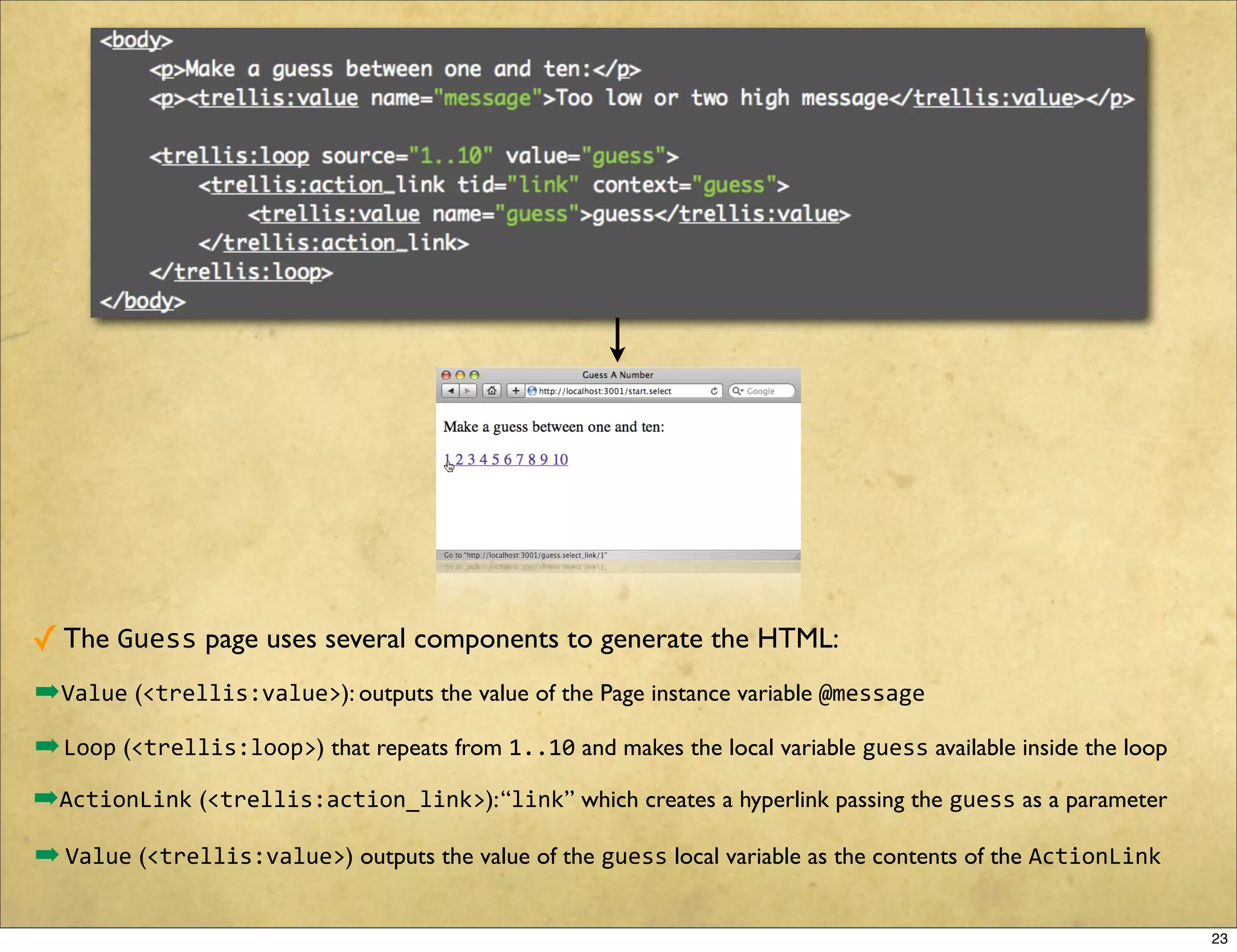The height and width of the screenshot is (952, 1237).
Task: Close the Guess A Number window with the red button
Action: (x=446, y=375)
